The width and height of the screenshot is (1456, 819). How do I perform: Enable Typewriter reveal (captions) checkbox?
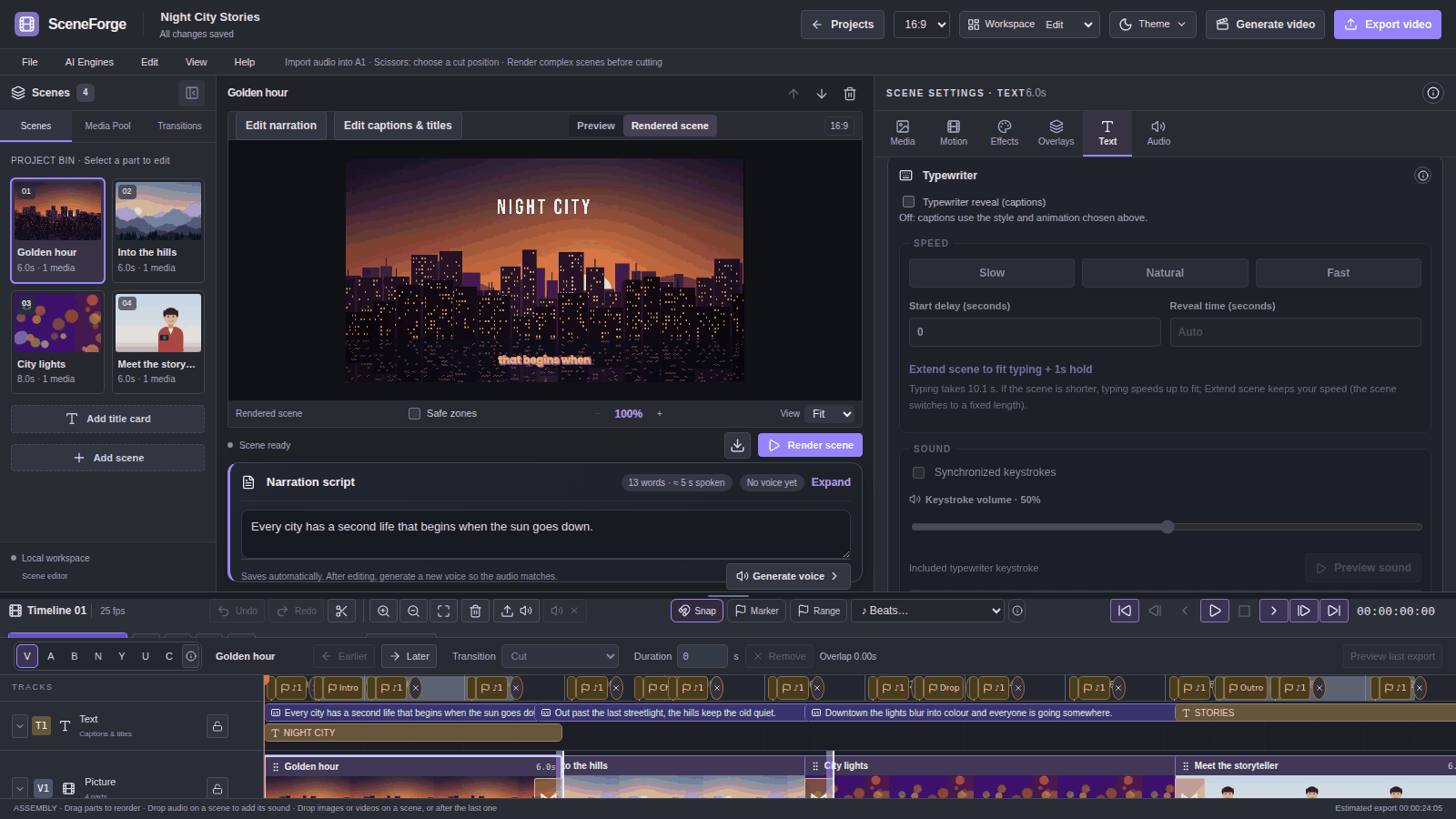tap(908, 202)
